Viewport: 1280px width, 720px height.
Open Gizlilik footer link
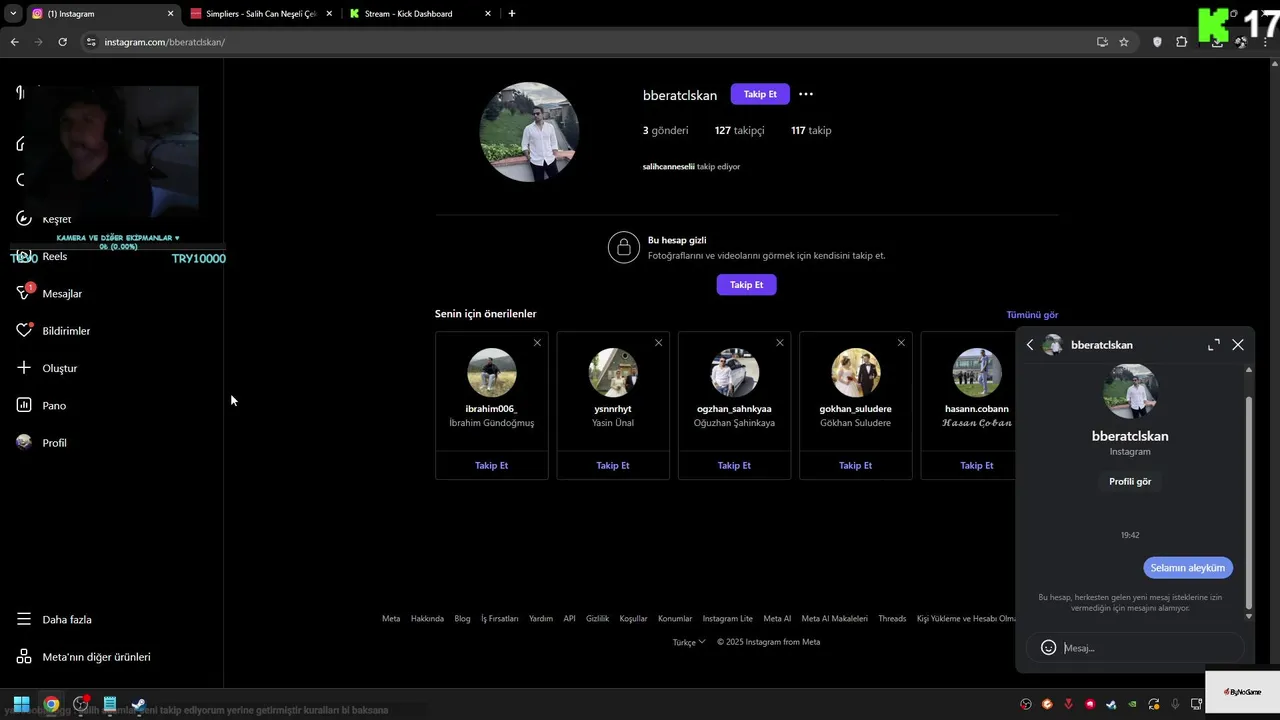[597, 618]
